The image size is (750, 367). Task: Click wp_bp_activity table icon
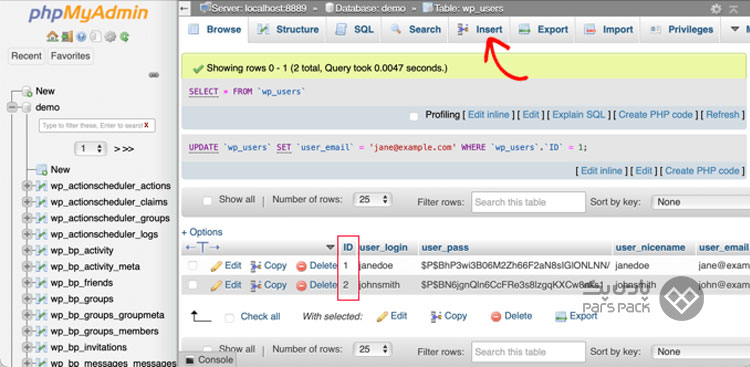click(42, 250)
